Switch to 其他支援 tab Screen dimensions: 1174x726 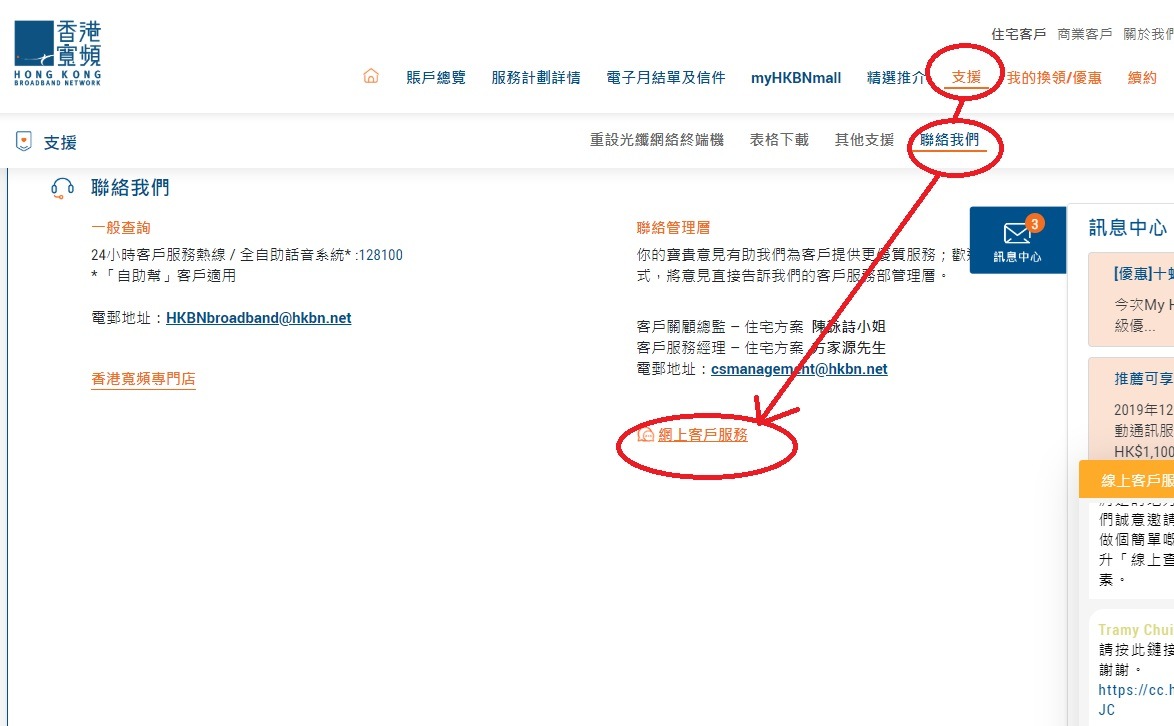[864, 140]
